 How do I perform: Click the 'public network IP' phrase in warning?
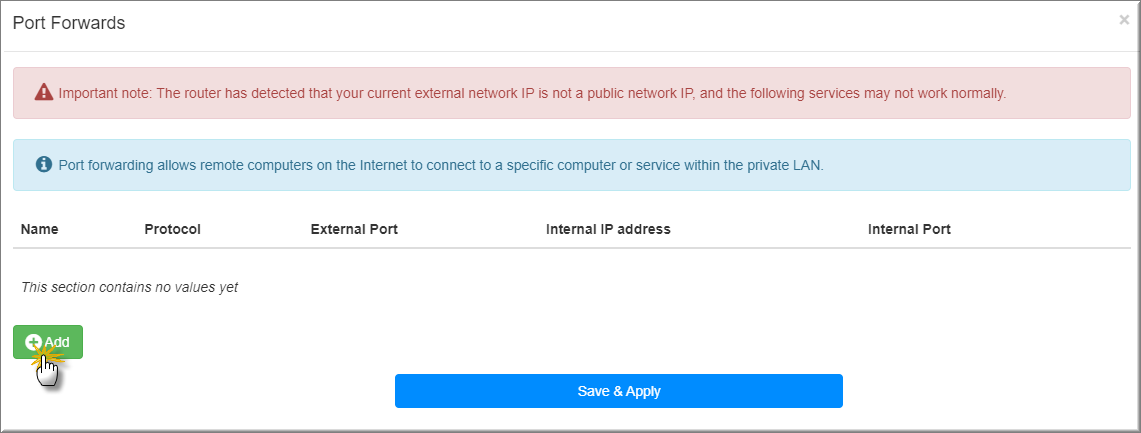[x=638, y=93]
